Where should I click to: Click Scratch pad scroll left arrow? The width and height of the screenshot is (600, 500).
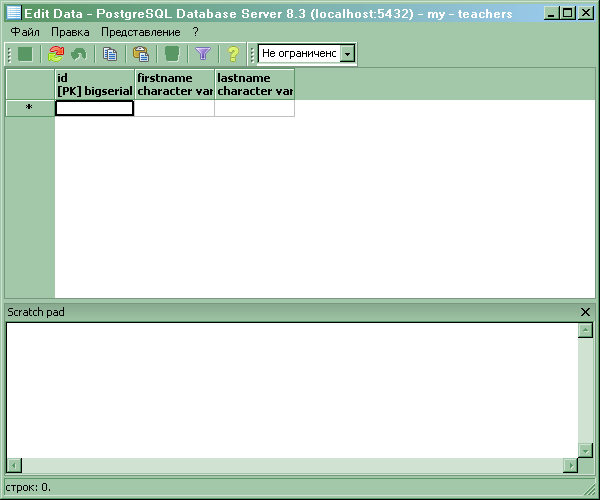[14, 465]
